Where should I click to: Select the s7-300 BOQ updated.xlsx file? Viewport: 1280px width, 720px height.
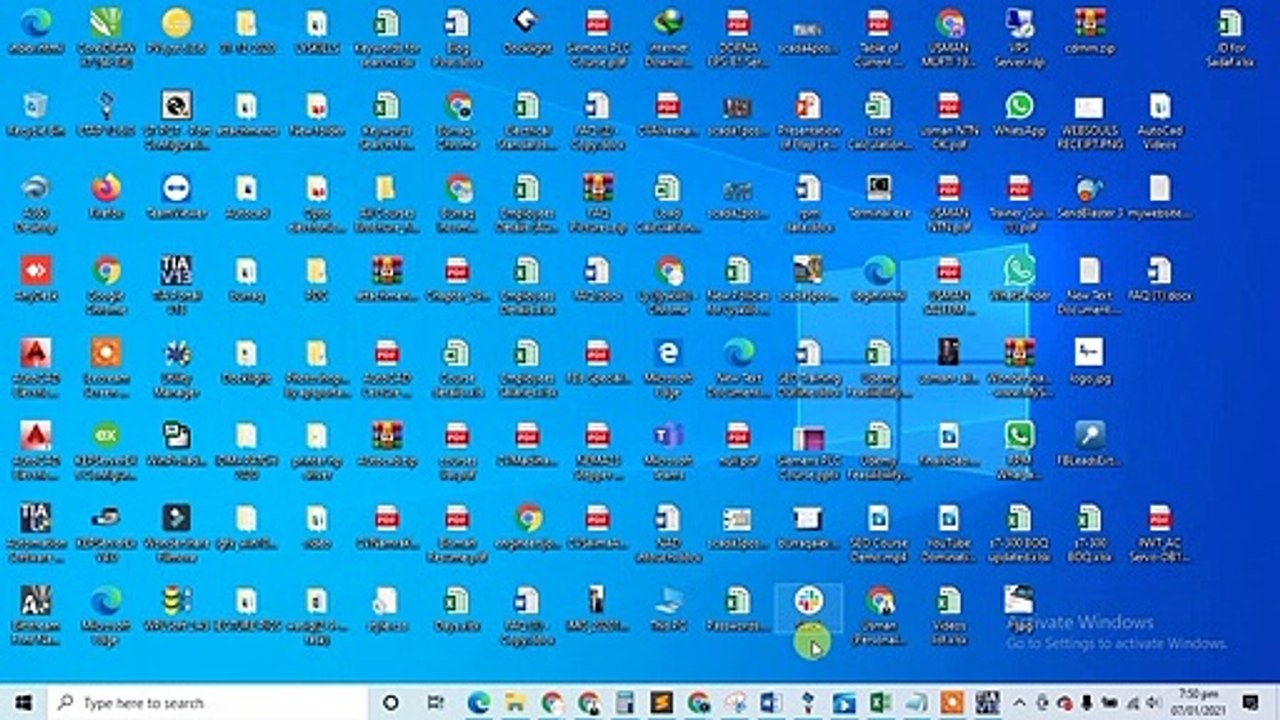tap(1019, 532)
